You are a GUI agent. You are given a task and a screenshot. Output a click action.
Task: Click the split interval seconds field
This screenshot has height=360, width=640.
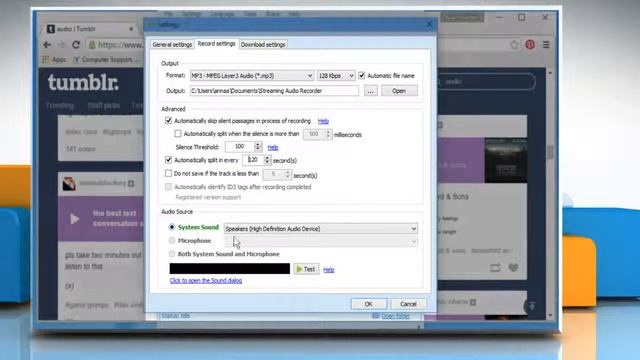pos(253,160)
